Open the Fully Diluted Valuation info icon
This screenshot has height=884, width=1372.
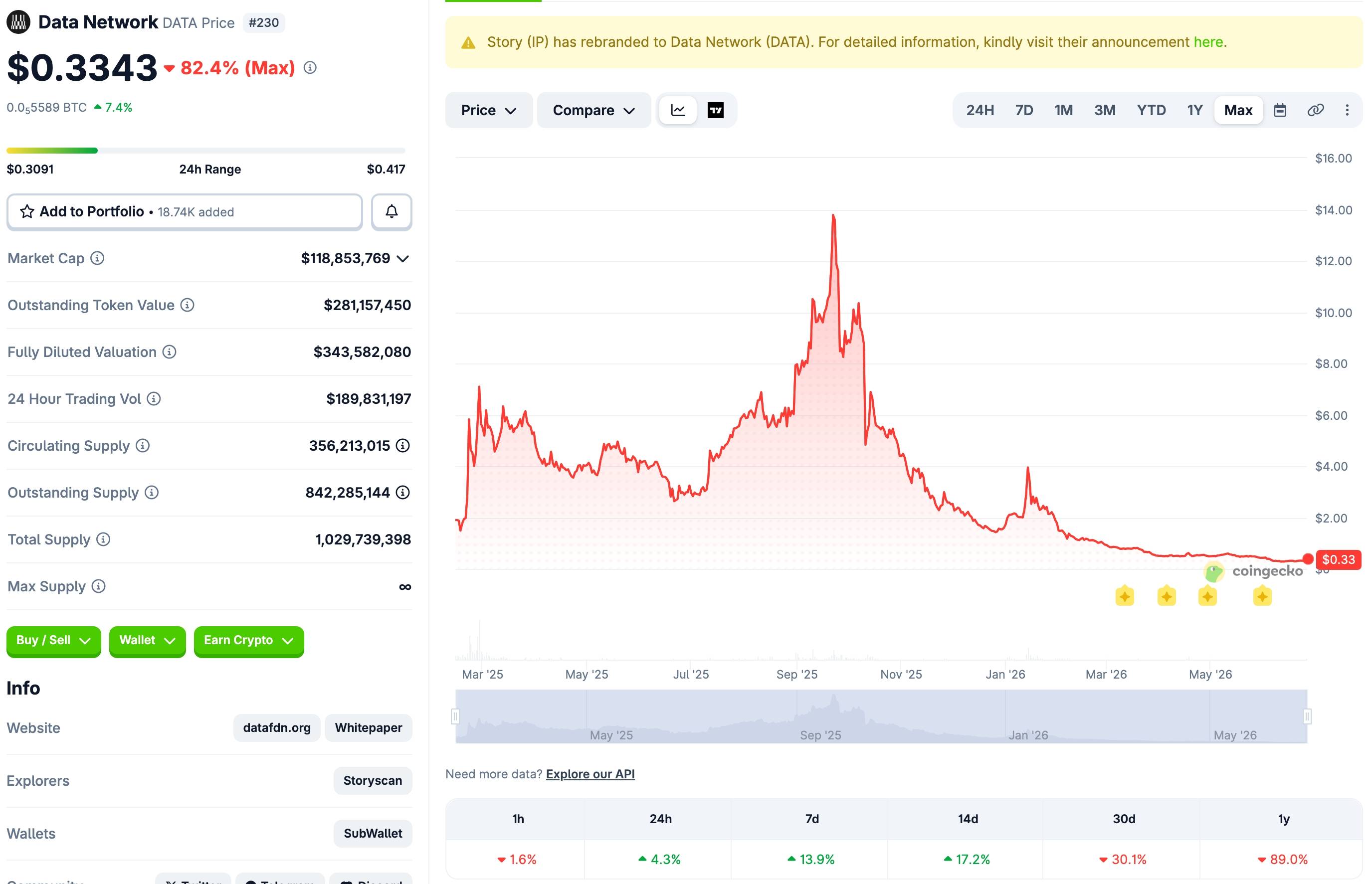(170, 352)
